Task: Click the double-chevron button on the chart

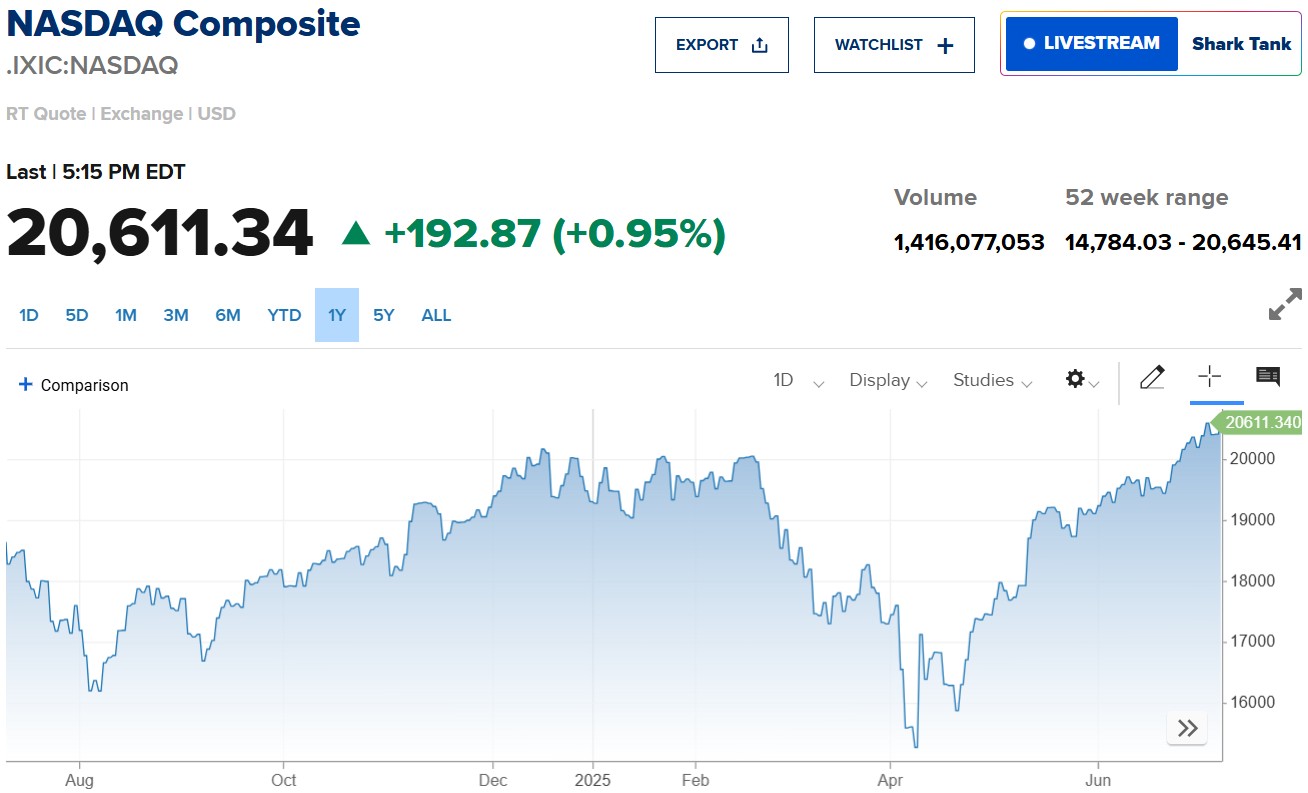Action: [x=1187, y=728]
